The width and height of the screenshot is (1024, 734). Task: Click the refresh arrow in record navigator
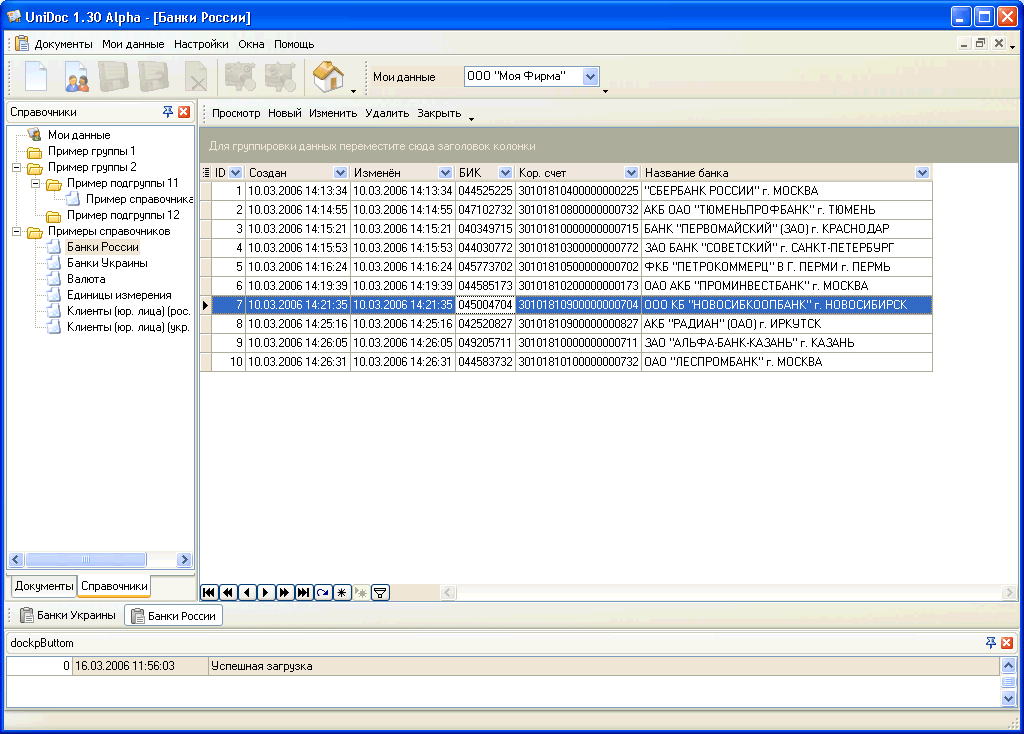click(x=323, y=592)
